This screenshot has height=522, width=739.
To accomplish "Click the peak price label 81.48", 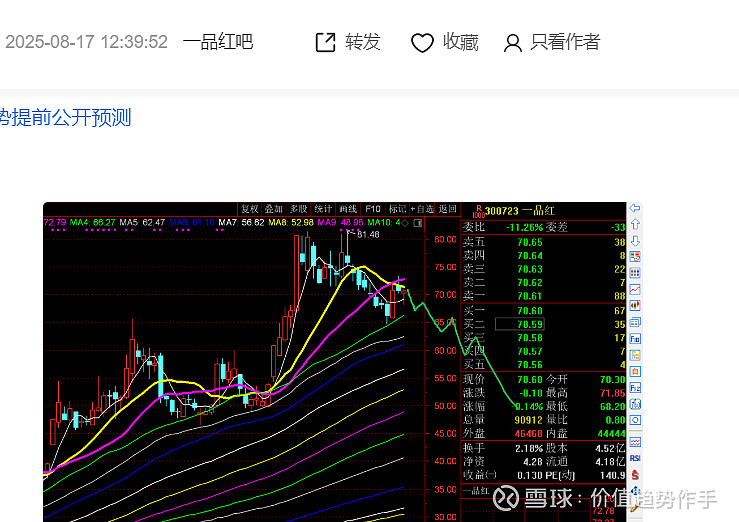I will 369,235.
